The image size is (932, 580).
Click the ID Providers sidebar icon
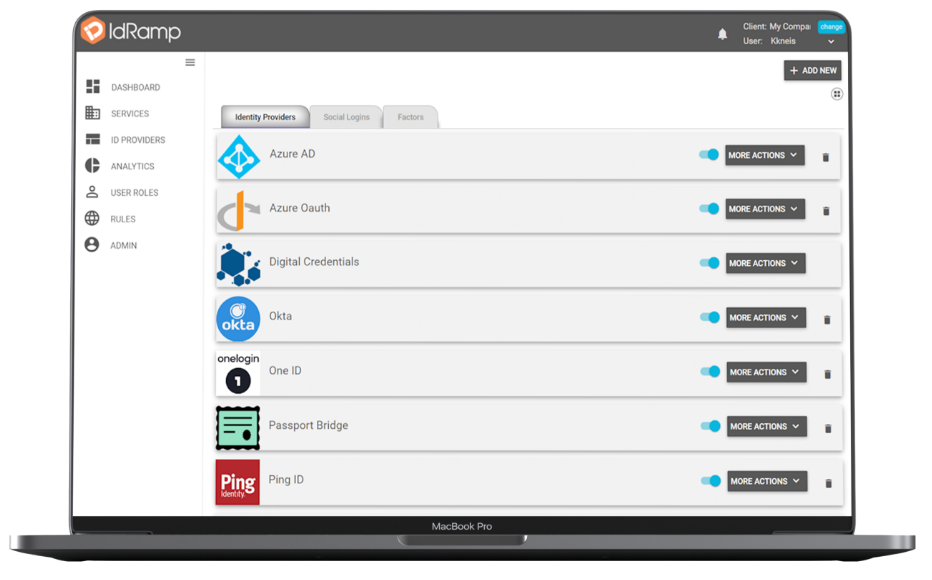coord(93,139)
